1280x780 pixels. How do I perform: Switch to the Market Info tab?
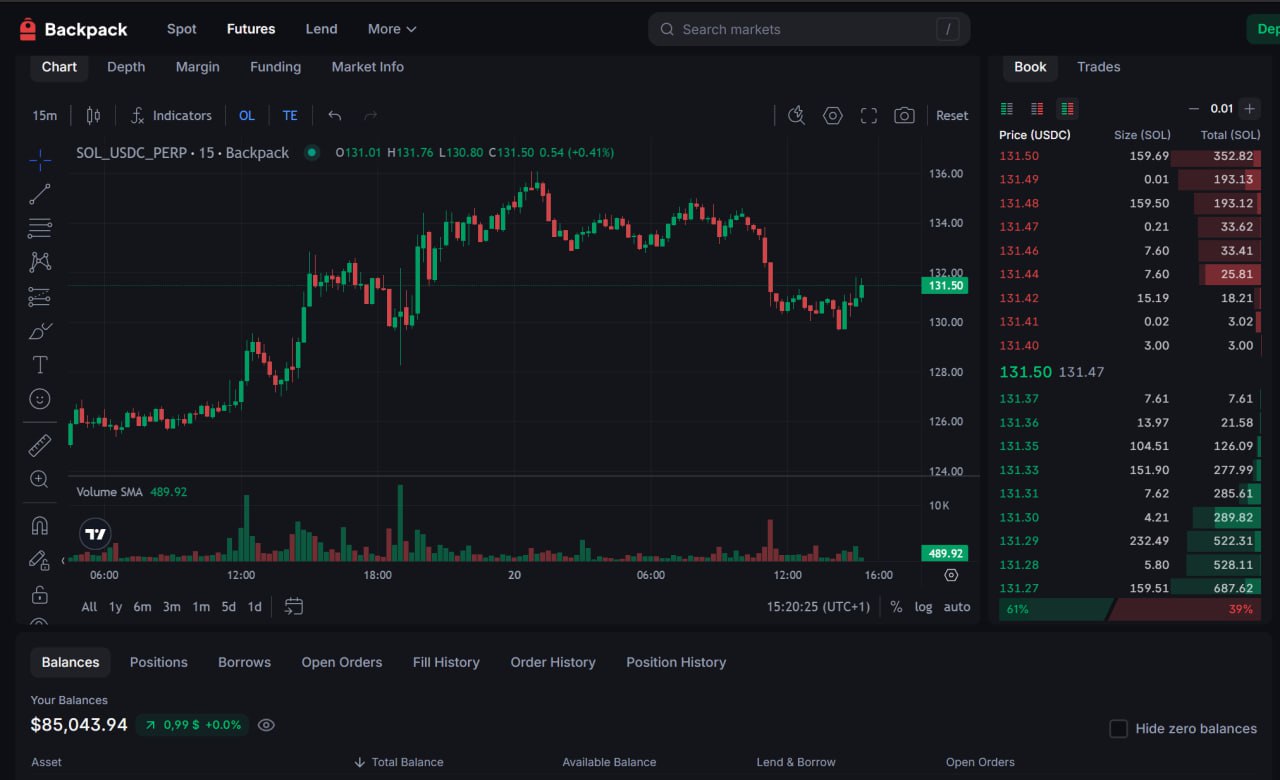point(368,67)
